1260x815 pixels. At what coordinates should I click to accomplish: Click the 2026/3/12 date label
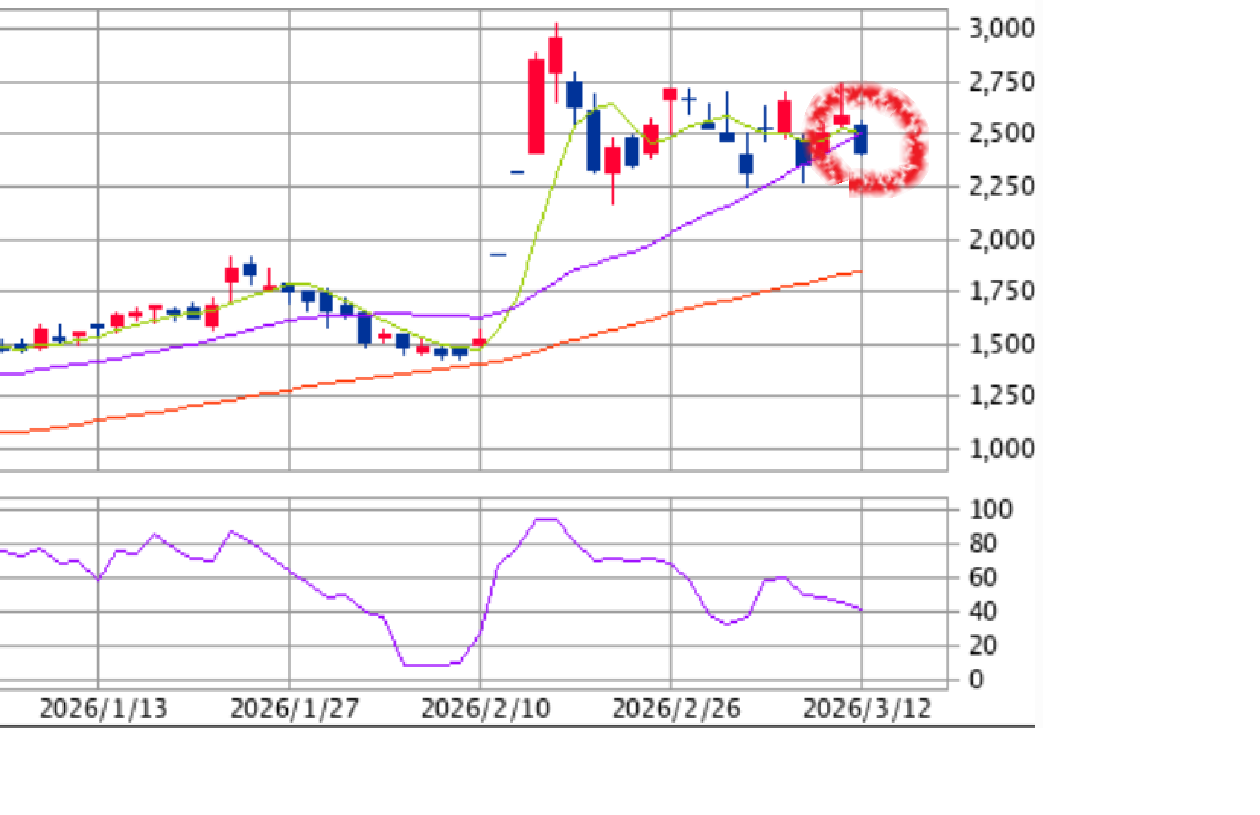pyautogui.click(x=867, y=709)
